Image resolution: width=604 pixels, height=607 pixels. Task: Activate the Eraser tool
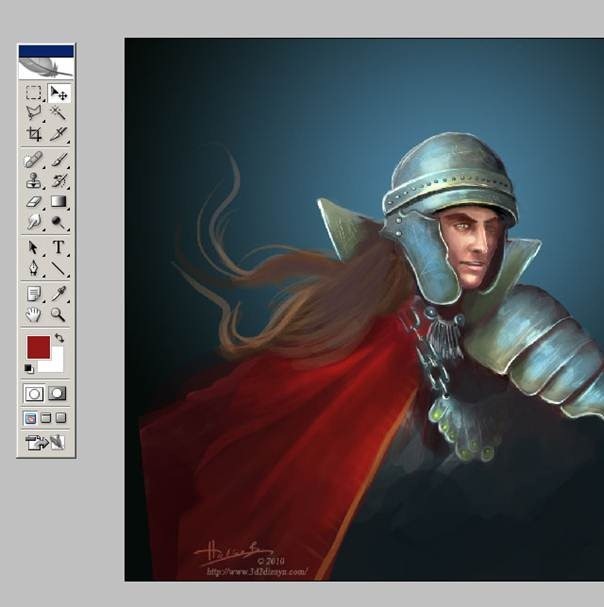pos(34,201)
